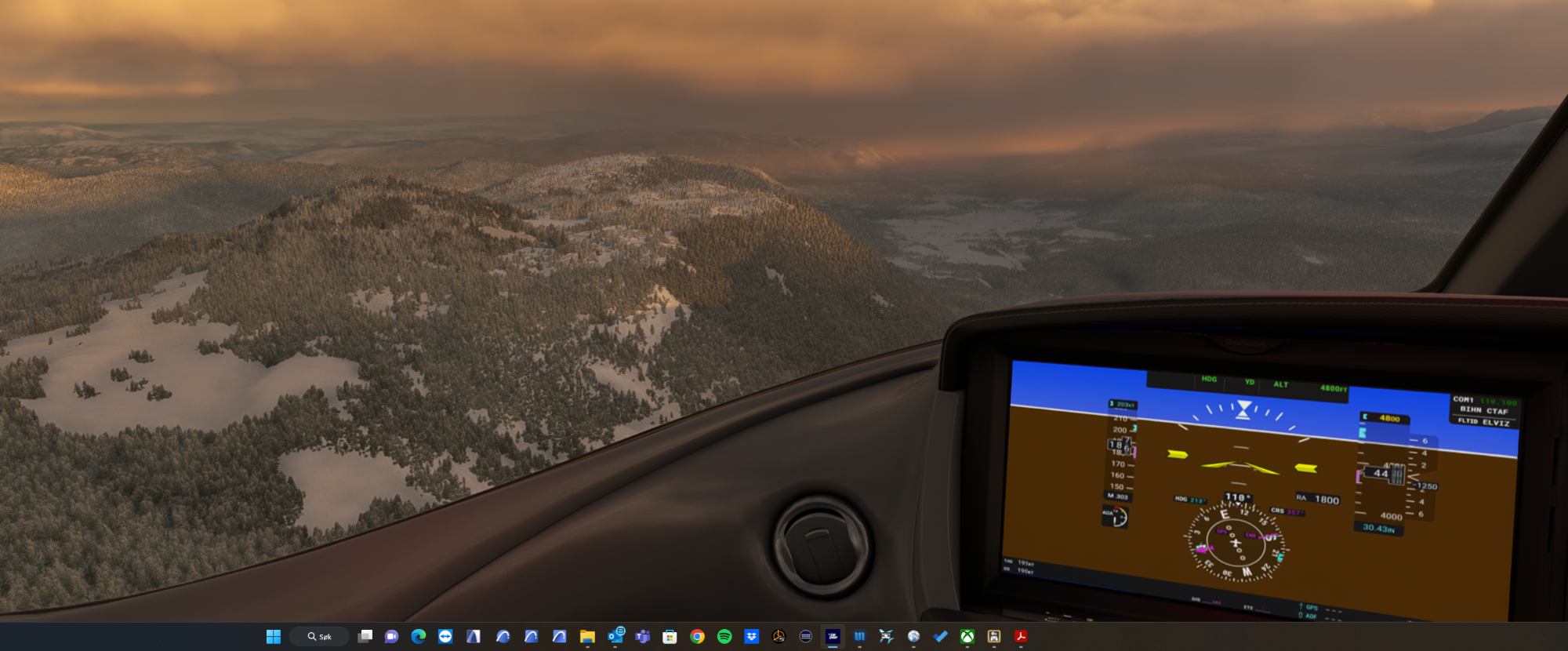Switch to the active Flight Simulator taskbar icon

[x=833, y=637]
